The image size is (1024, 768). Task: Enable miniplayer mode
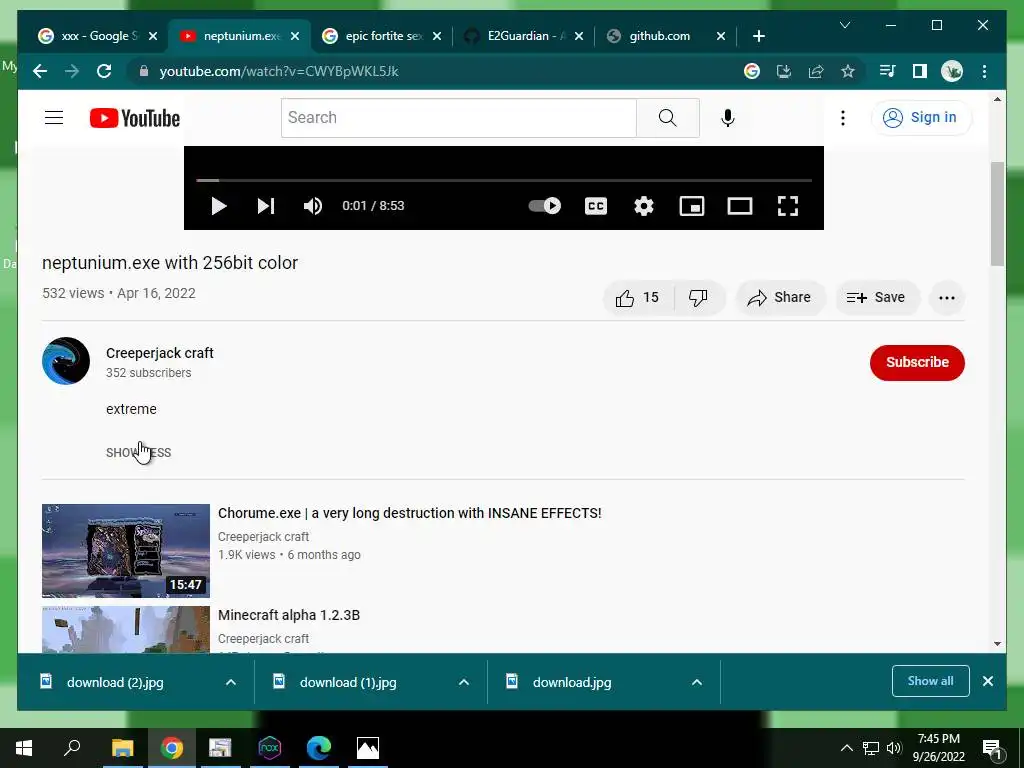click(692, 206)
